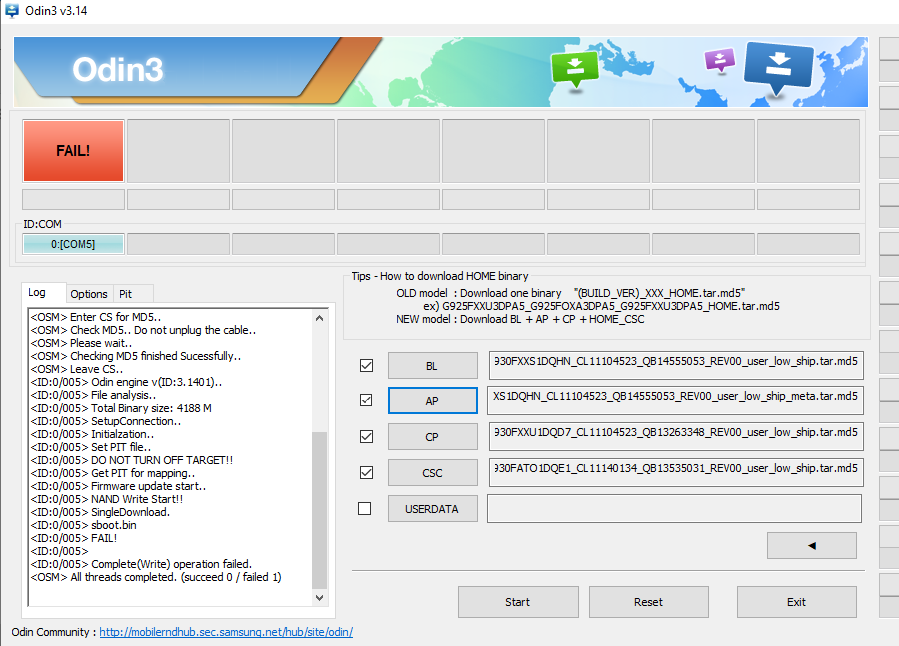The image size is (899, 646).
Task: Click the log vertical scrollbar thumb
Action: pyautogui.click(x=319, y=510)
